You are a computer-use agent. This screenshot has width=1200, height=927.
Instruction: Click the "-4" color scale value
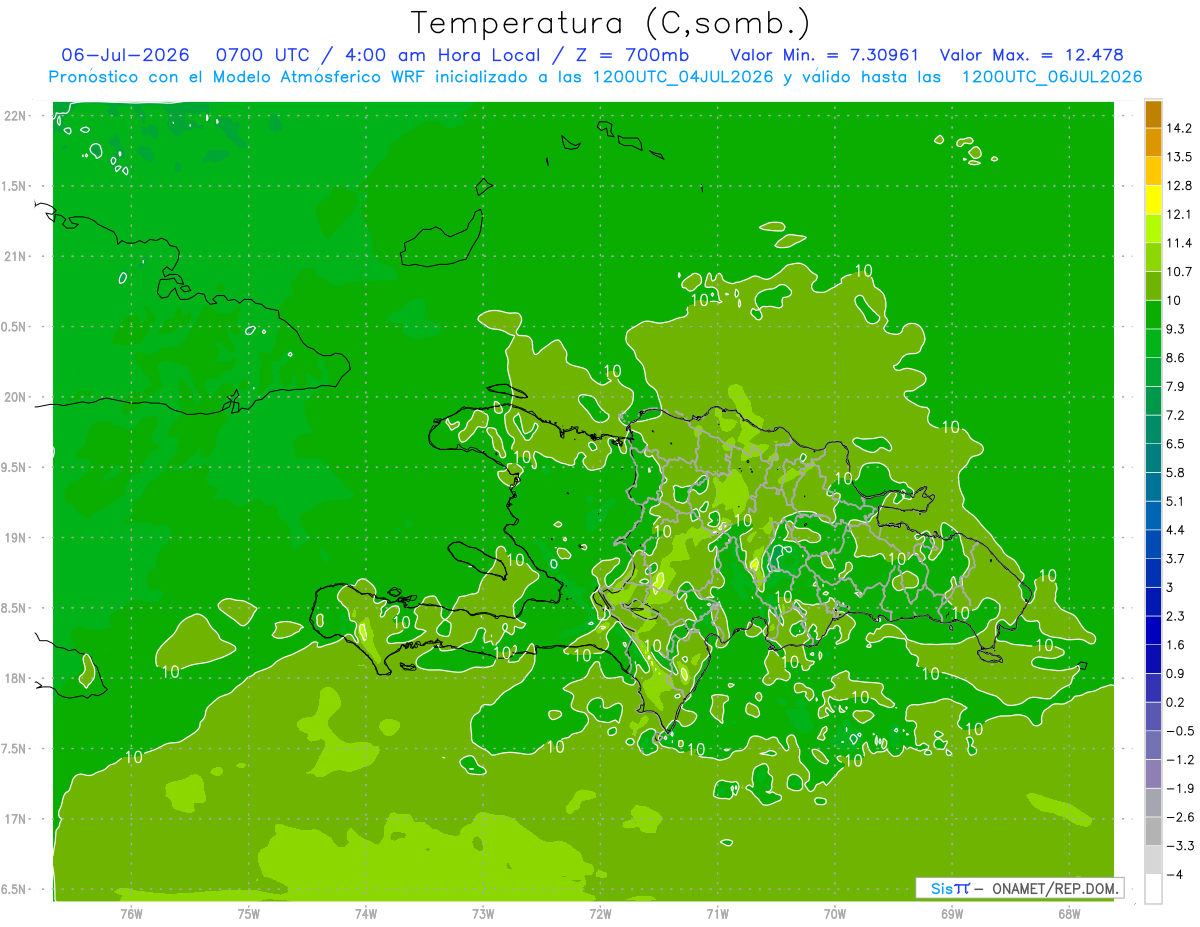1175,875
